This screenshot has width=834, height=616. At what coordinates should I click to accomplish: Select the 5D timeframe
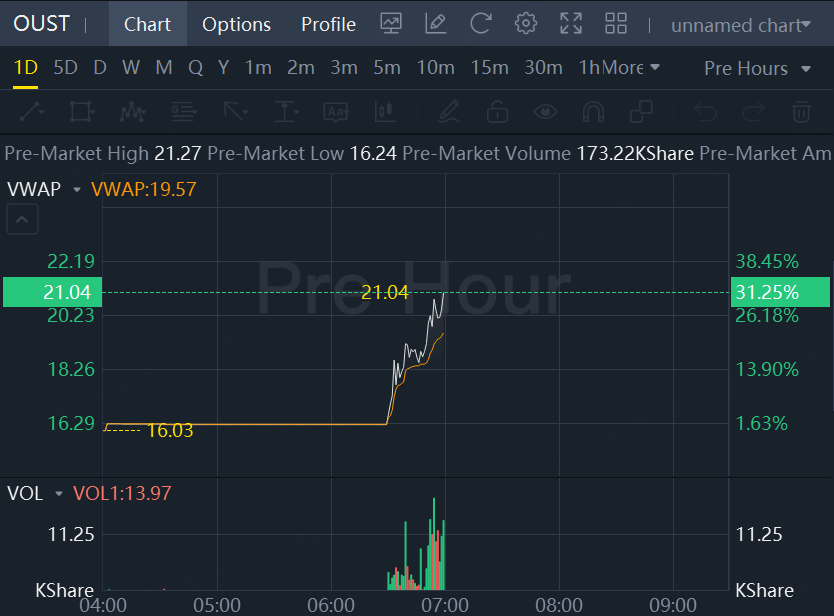[65, 68]
